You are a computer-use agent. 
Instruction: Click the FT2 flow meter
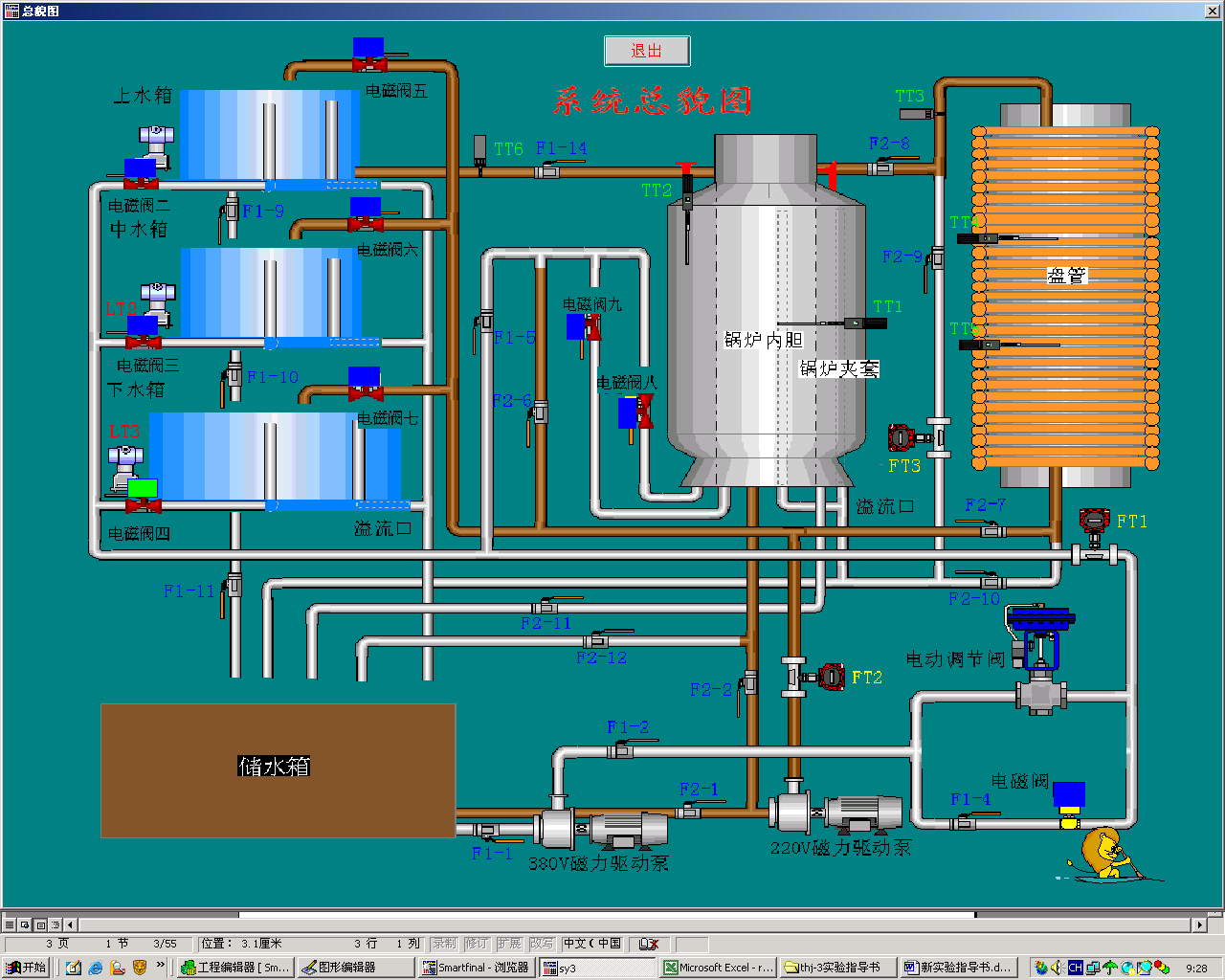[x=831, y=677]
